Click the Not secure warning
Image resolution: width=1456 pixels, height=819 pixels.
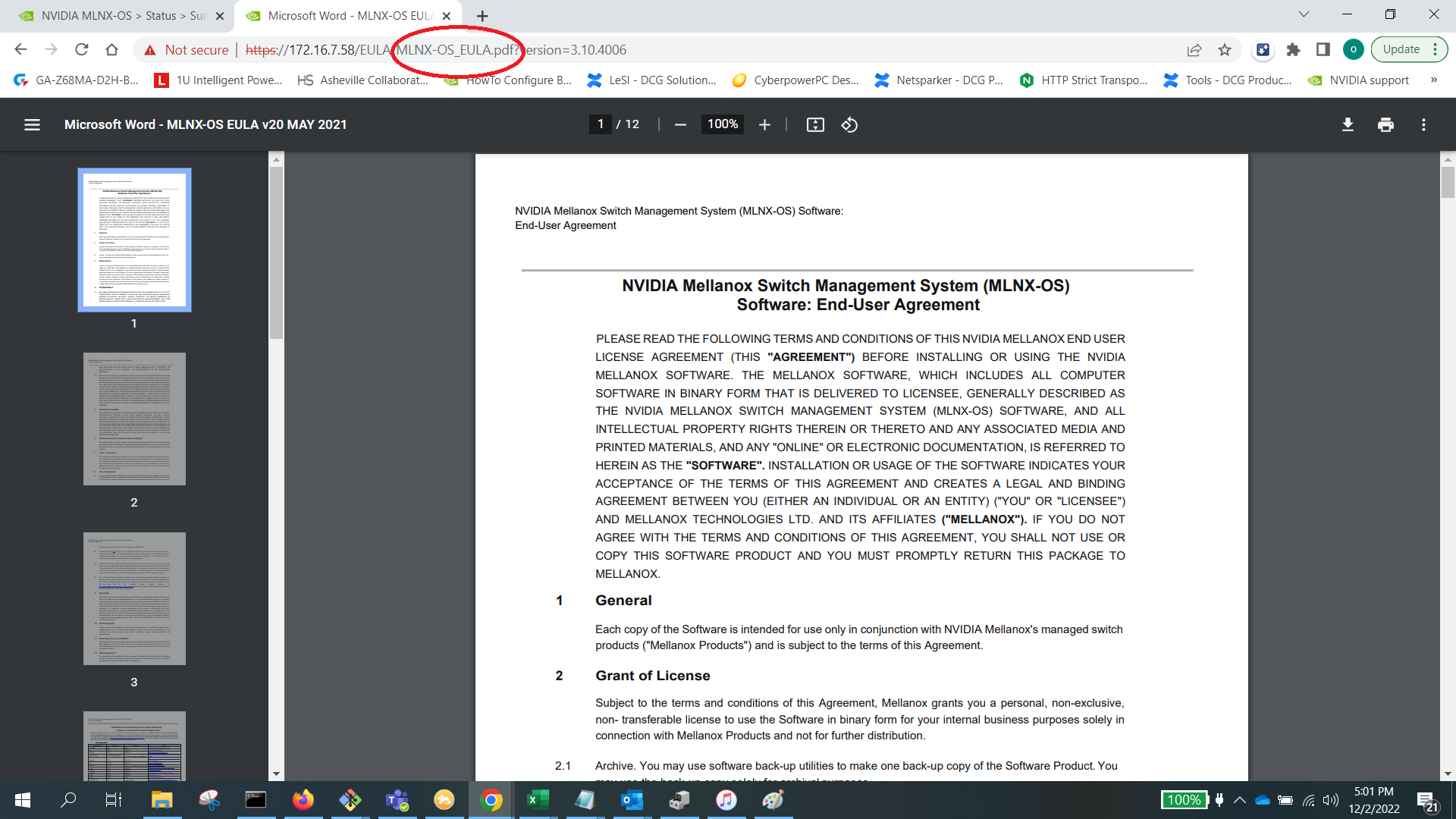[186, 49]
